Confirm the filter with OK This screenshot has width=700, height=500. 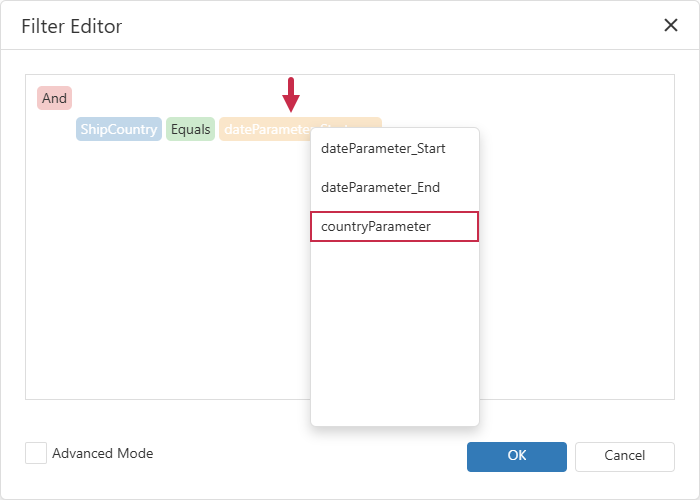click(x=517, y=457)
